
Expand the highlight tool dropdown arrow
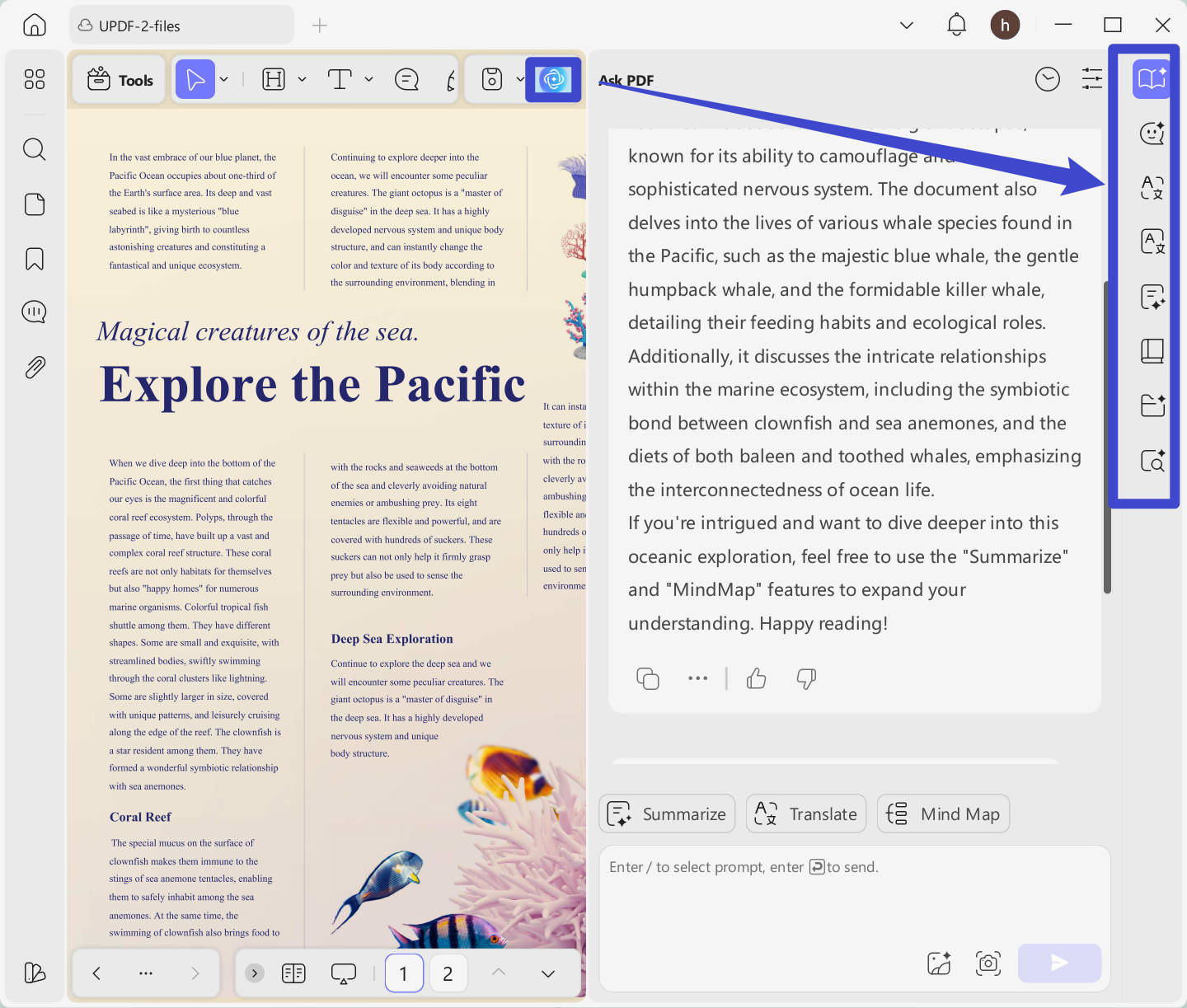302,79
